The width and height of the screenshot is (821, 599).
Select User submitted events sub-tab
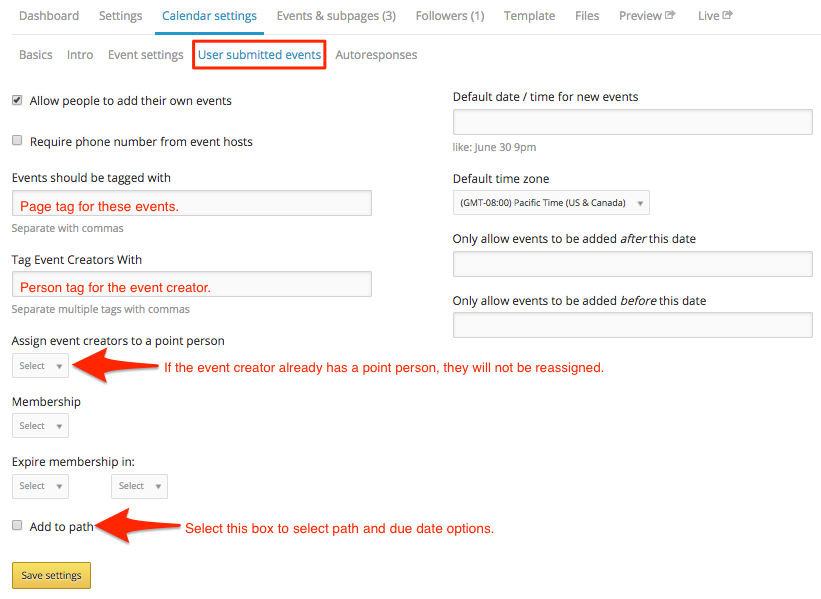pyautogui.click(x=259, y=54)
